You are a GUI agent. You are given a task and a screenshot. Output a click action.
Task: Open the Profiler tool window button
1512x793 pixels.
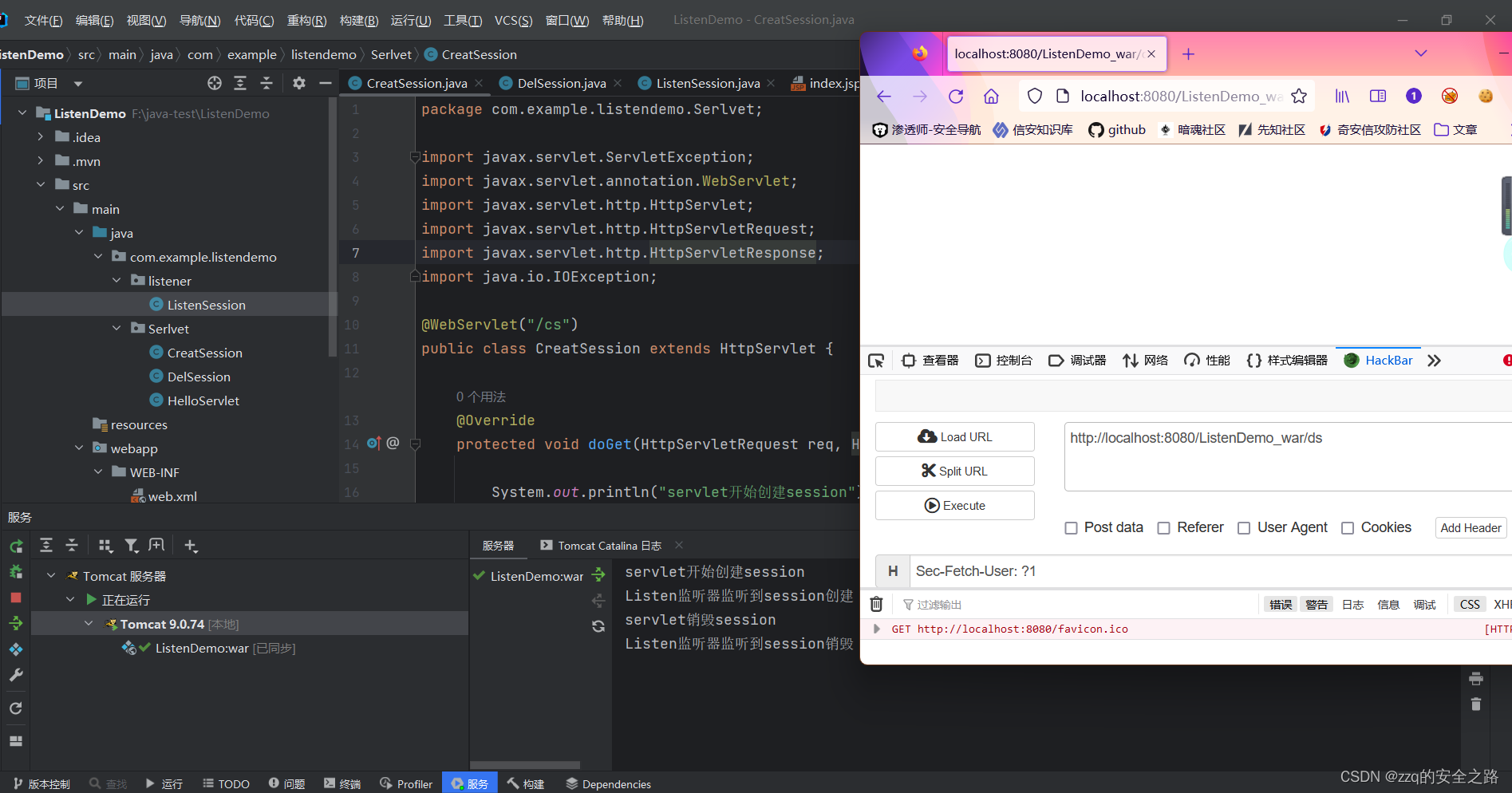point(406,784)
